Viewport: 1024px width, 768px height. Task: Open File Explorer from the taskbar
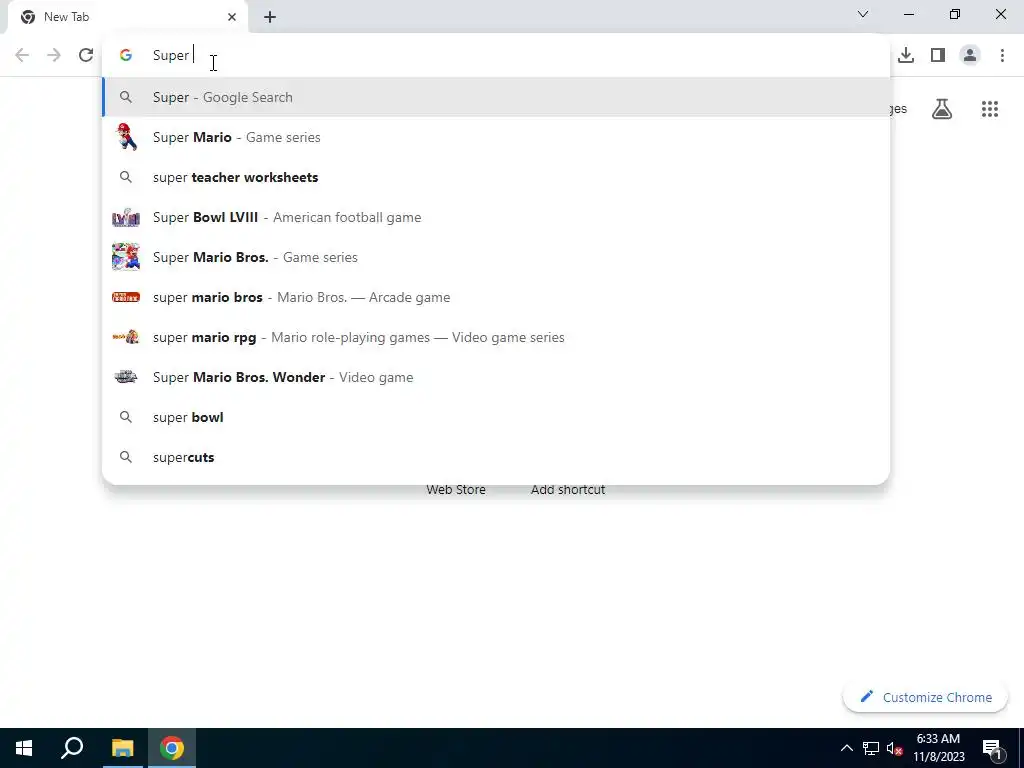[x=122, y=748]
